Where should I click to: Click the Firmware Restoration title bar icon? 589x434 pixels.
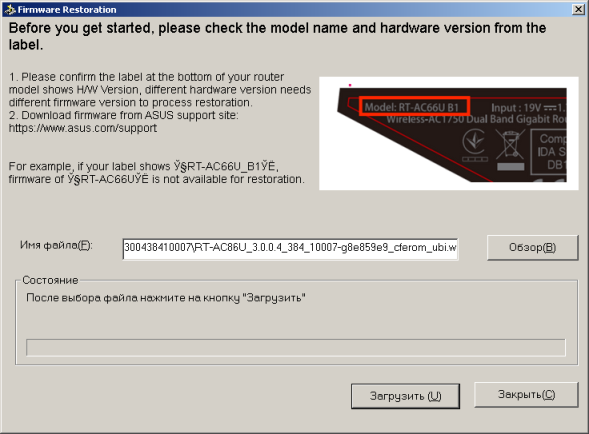[x=9, y=9]
